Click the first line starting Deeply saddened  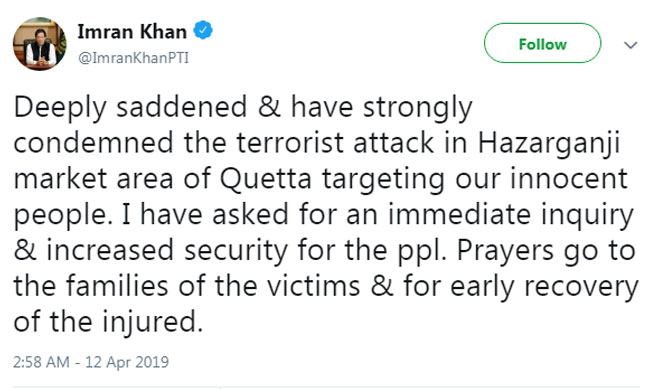pyautogui.click(x=243, y=108)
